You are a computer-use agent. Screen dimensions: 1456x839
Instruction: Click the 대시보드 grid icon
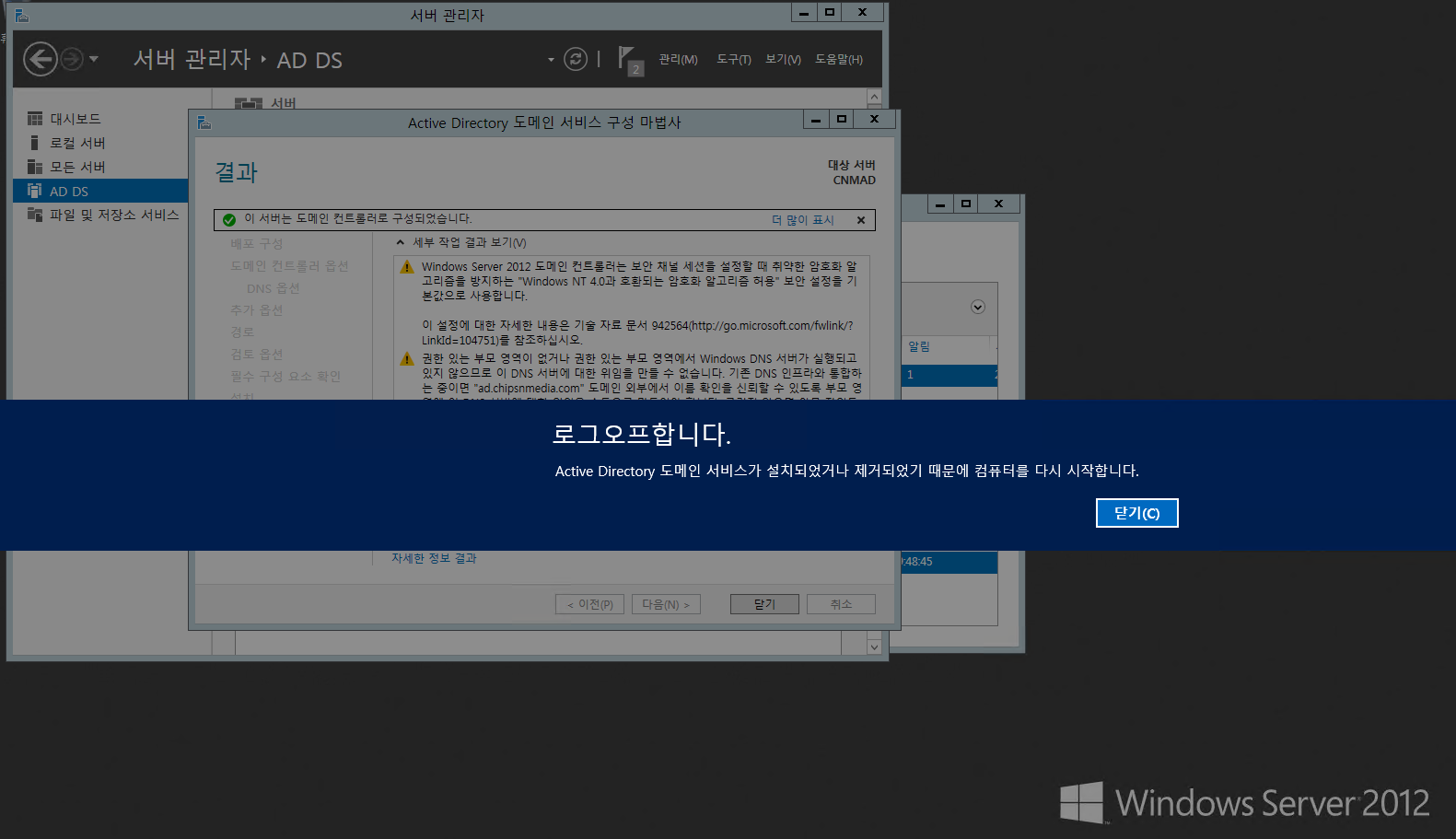(35, 119)
